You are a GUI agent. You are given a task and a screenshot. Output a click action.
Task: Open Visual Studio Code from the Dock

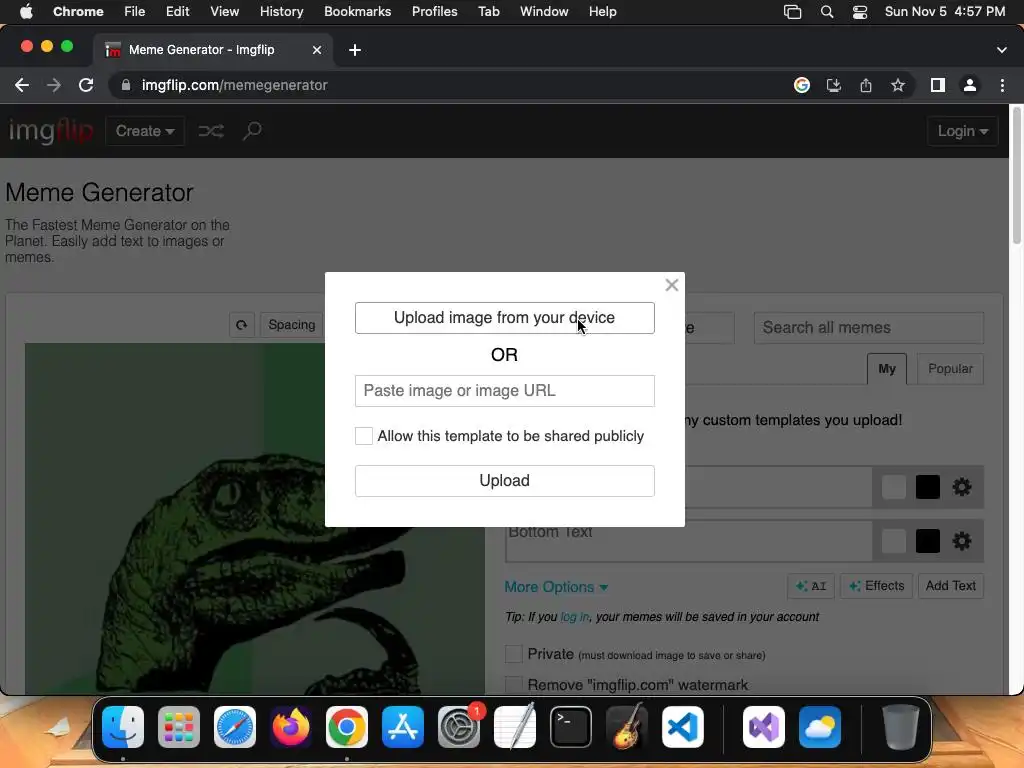click(682, 727)
